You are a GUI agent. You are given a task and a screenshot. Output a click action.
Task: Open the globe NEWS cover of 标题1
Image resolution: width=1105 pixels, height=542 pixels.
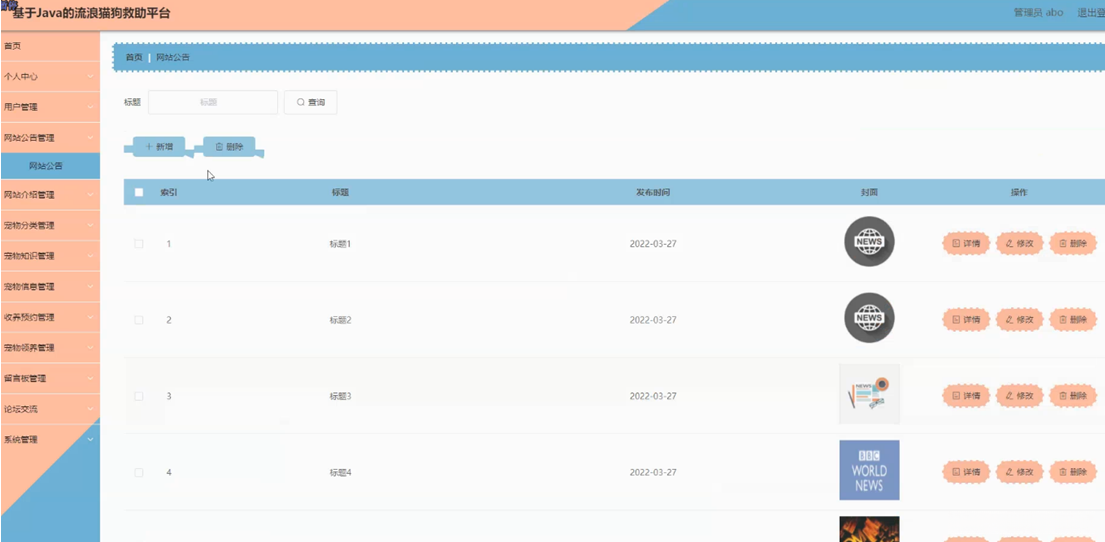(x=869, y=242)
